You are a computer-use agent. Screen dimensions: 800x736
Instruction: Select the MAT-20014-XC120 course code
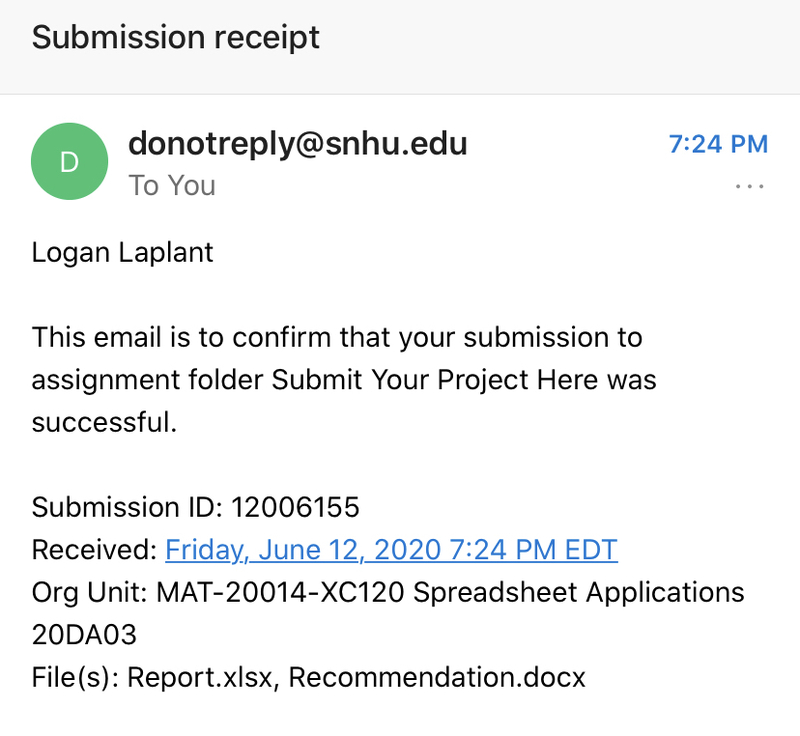pos(280,593)
